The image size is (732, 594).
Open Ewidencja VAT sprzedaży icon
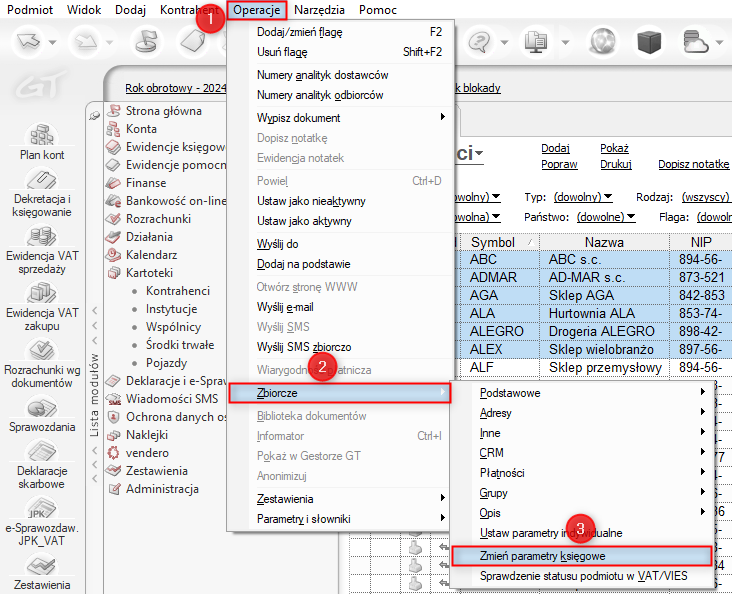(x=42, y=237)
